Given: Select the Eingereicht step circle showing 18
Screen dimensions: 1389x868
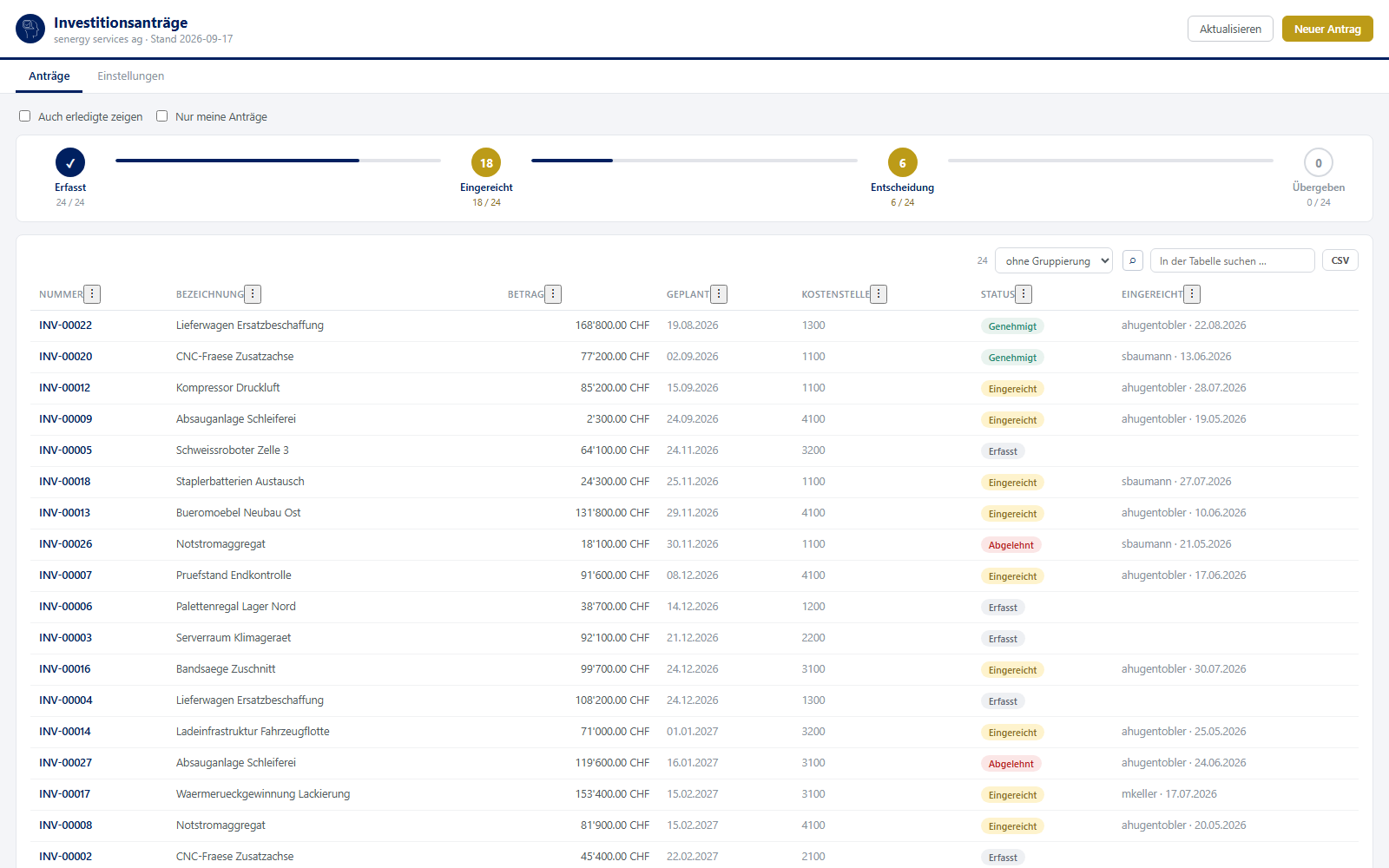Looking at the screenshot, I should tap(486, 162).
